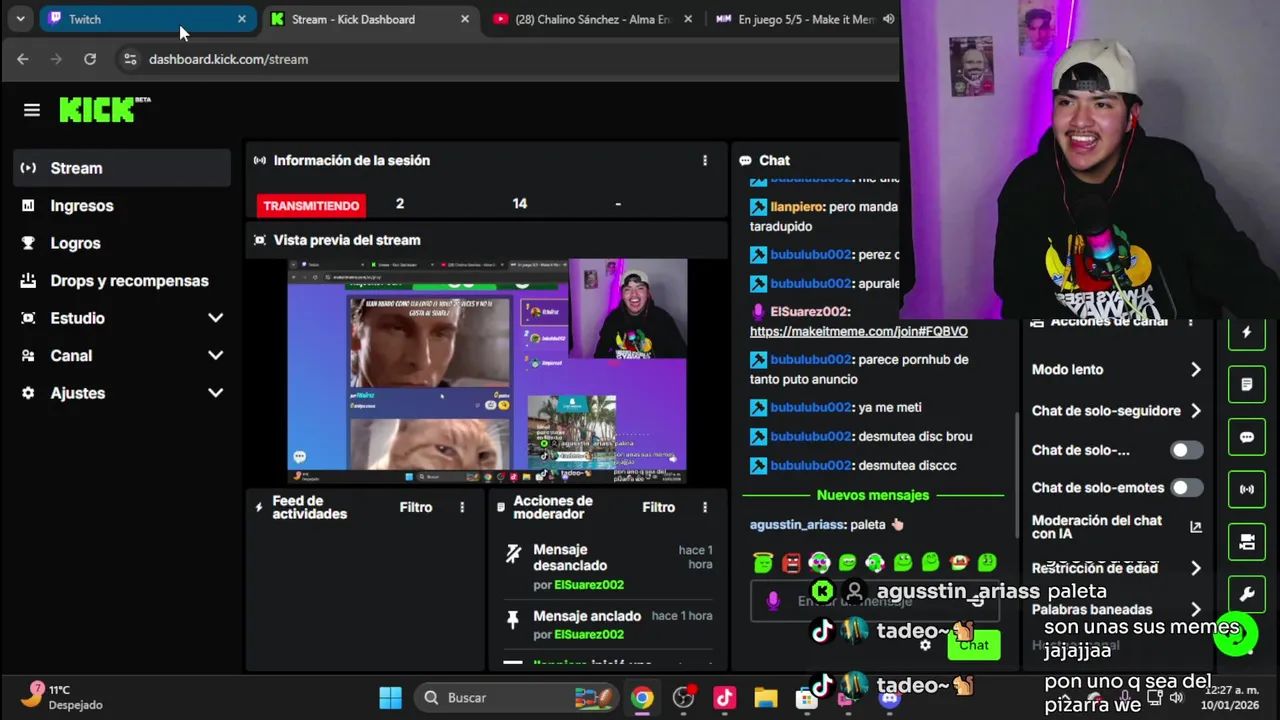The width and height of the screenshot is (1280, 720).
Task: Go to Ingresos in the sidebar
Action: (x=122, y=206)
